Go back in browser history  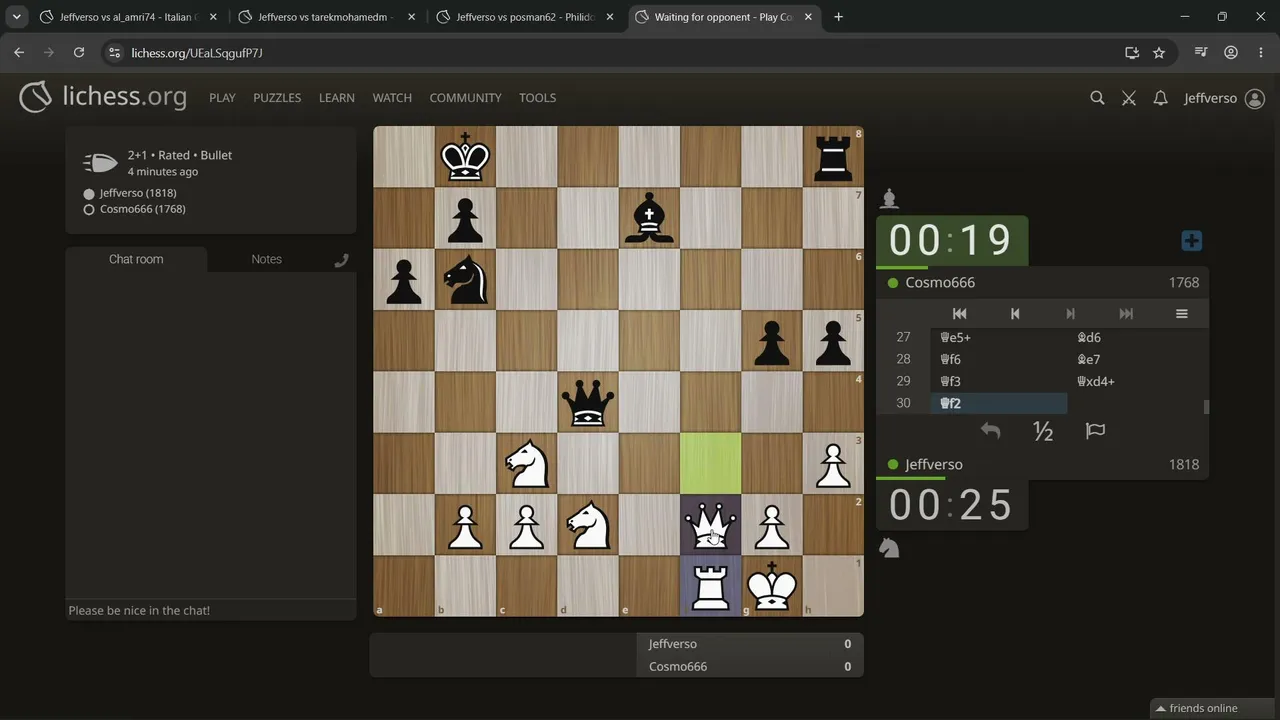(19, 53)
